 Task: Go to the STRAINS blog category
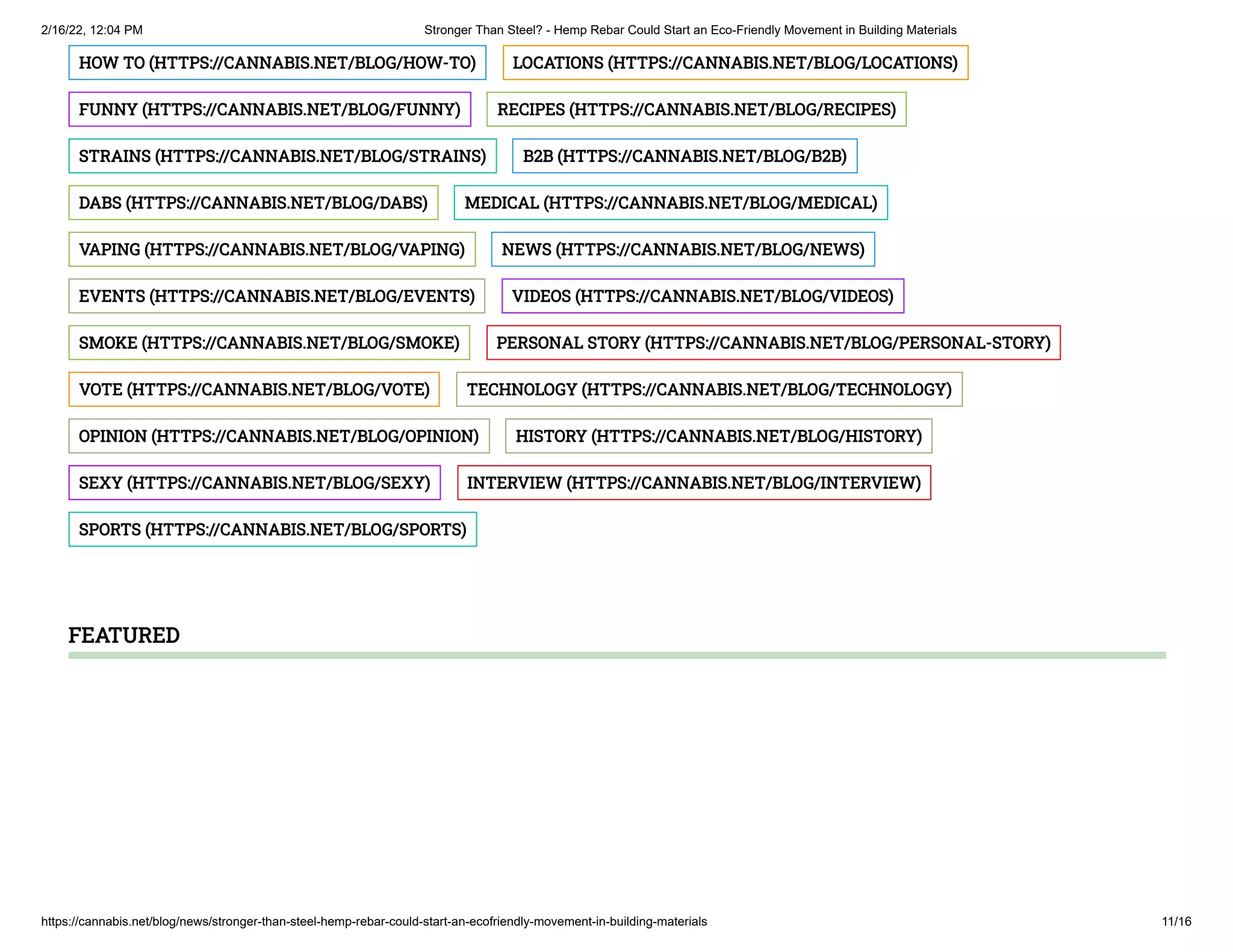coord(282,156)
